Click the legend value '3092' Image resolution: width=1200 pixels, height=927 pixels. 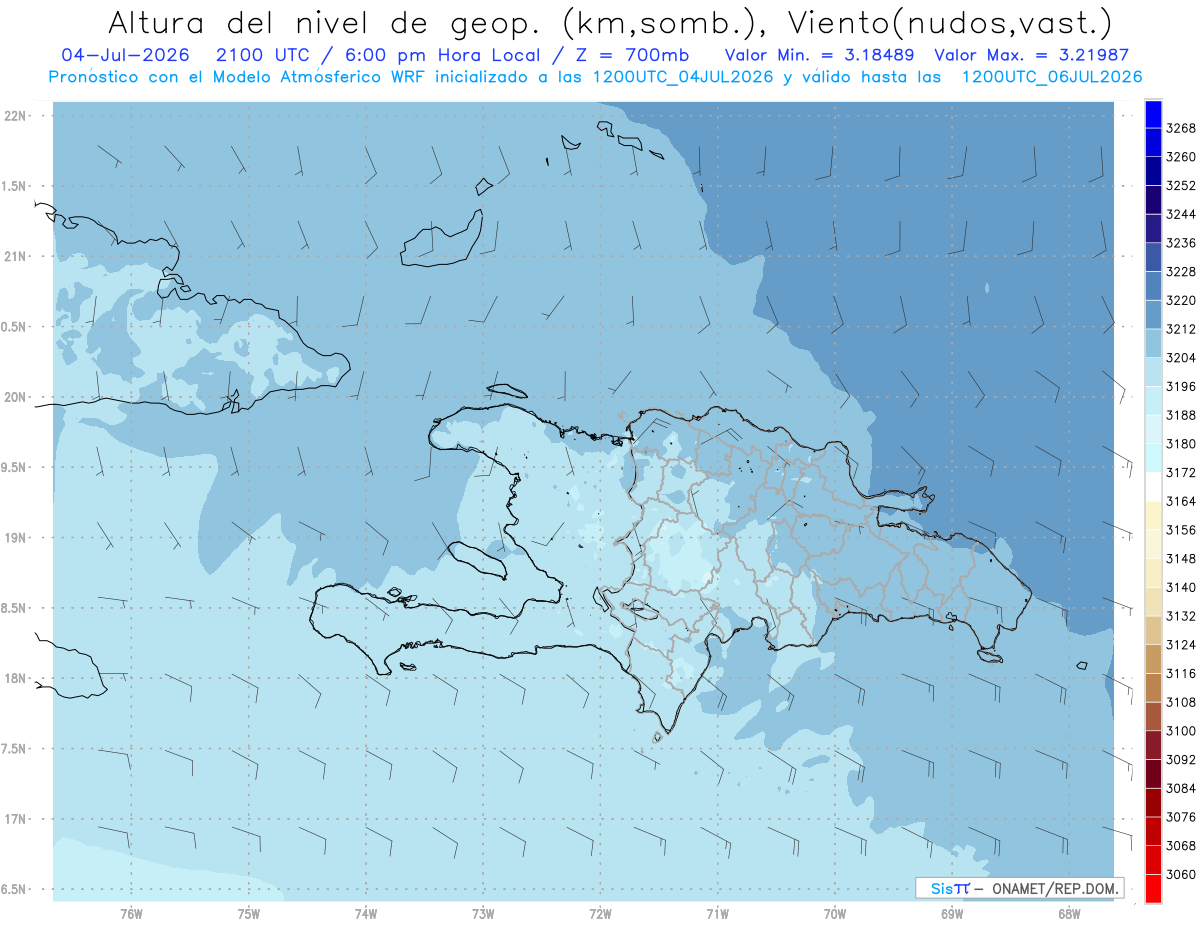(x=1181, y=760)
